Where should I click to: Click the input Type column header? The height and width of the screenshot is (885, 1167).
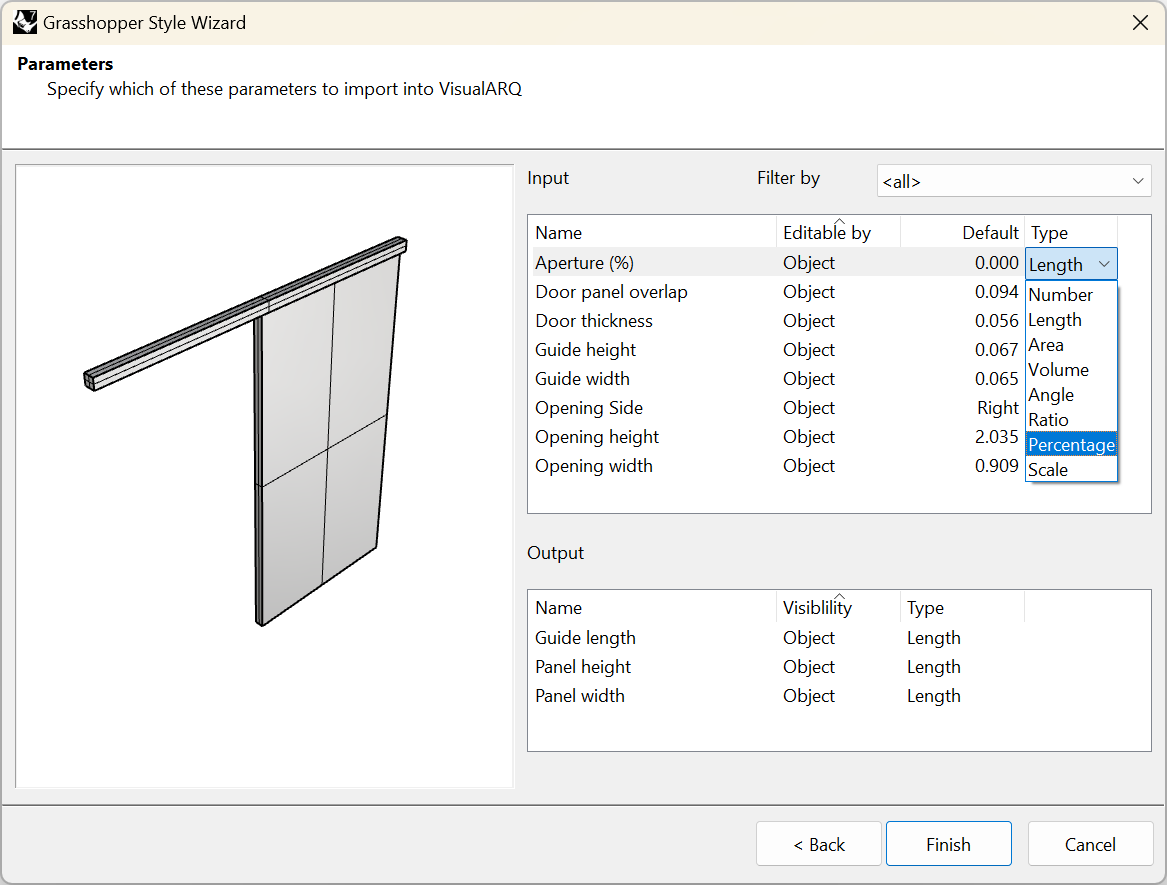(1070, 232)
